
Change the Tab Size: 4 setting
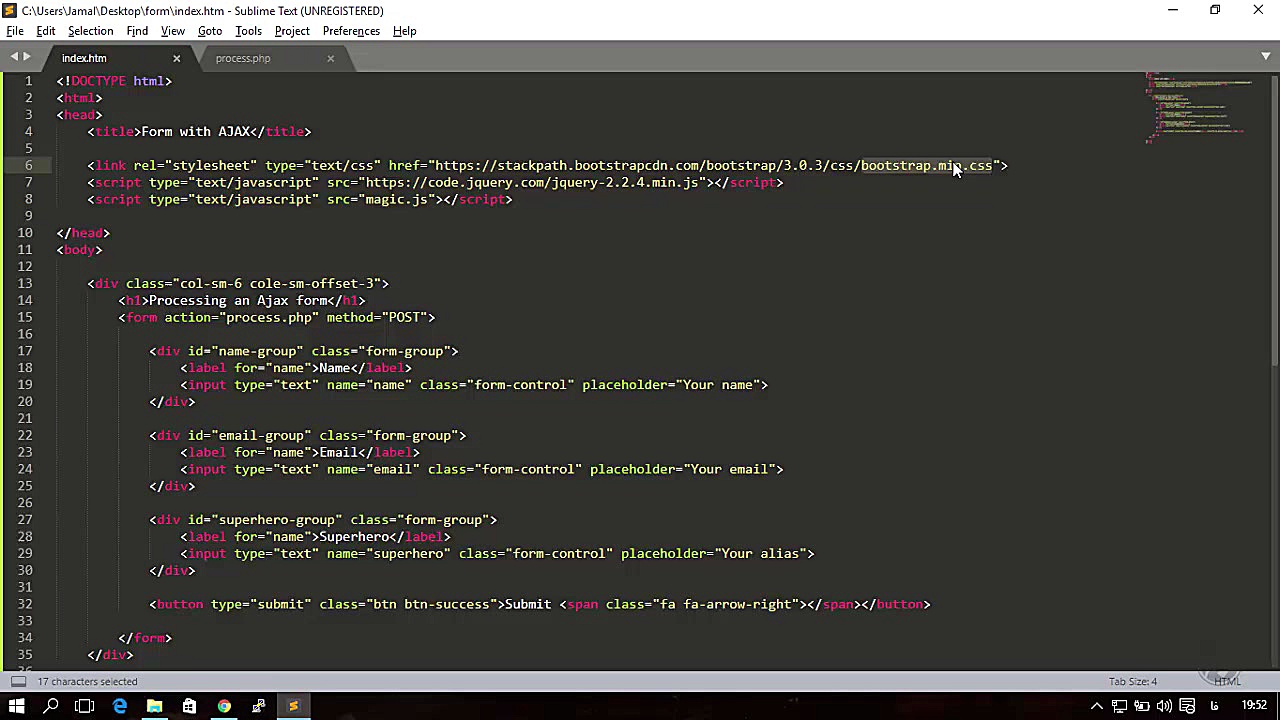coord(1132,681)
